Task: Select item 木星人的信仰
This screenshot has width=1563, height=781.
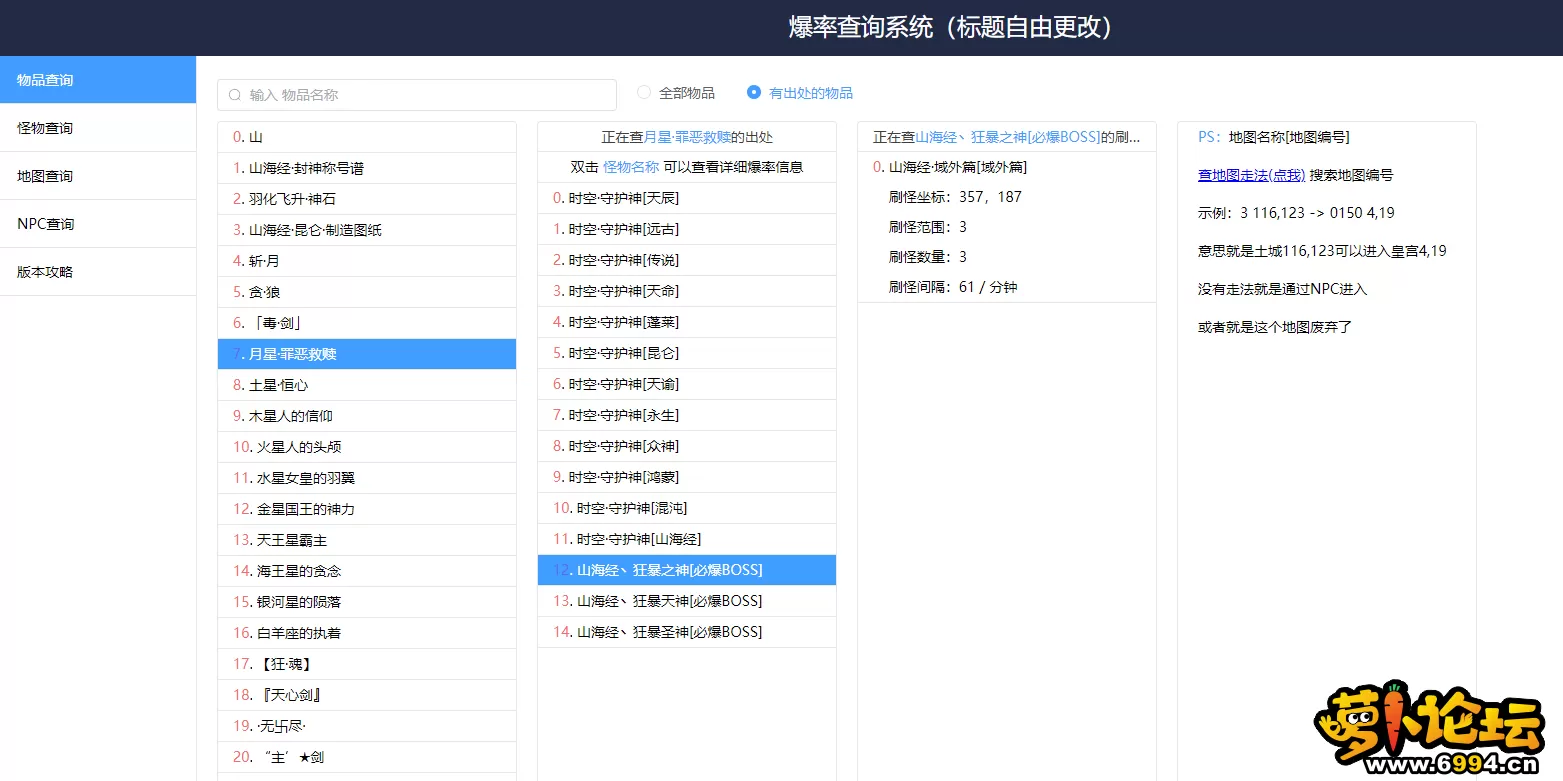Action: click(x=367, y=416)
